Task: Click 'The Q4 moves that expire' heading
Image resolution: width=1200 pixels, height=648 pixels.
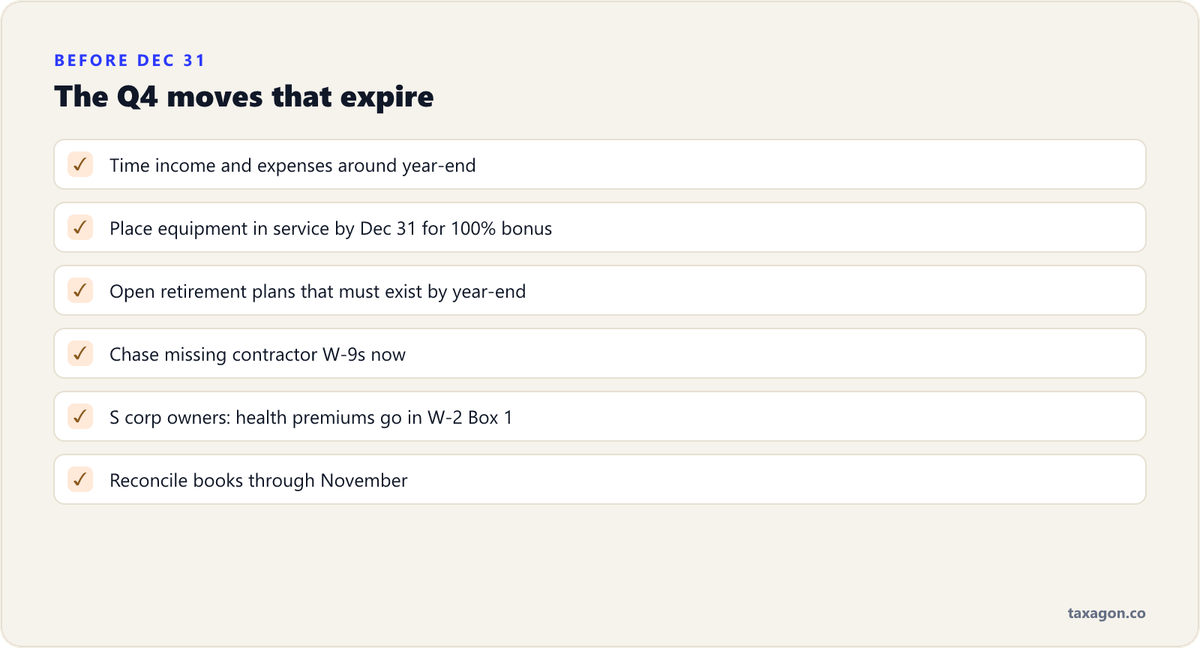Action: pyautogui.click(x=244, y=96)
